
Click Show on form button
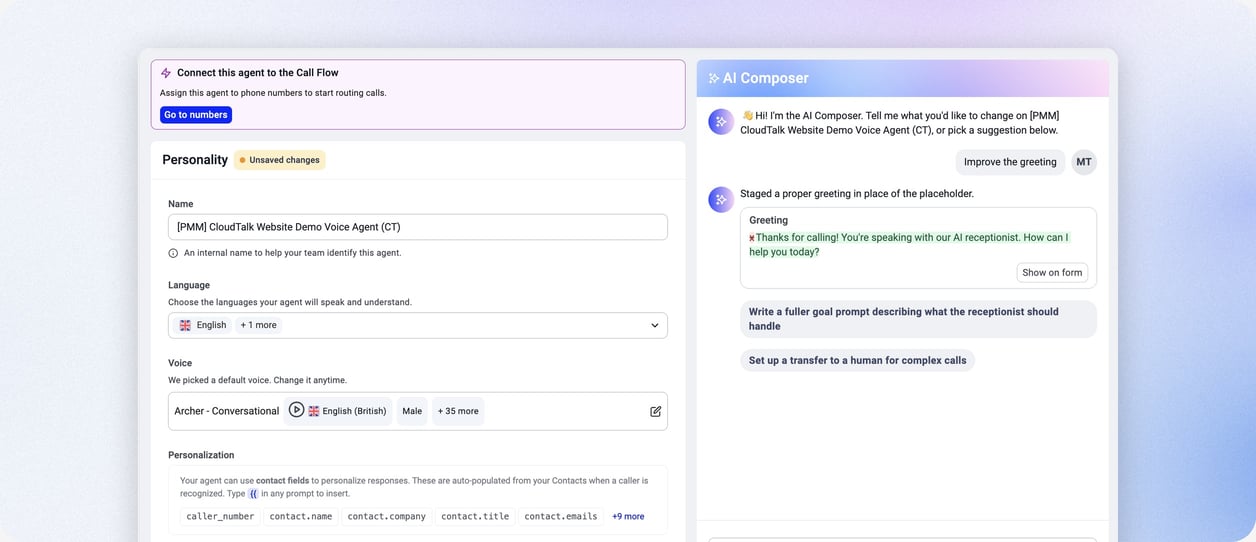(x=1052, y=273)
